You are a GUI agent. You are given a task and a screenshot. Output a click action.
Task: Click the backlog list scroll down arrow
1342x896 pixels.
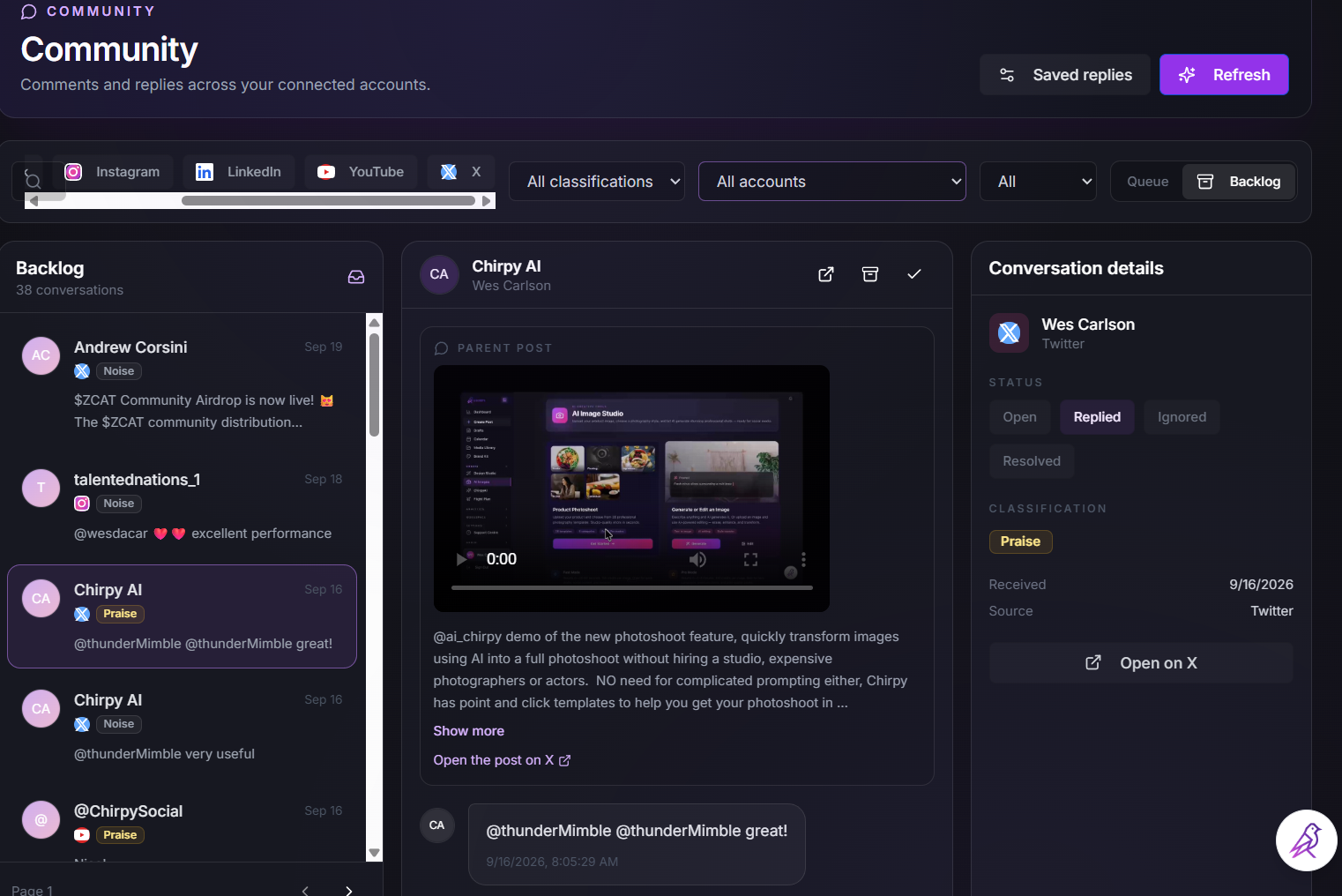pos(375,853)
